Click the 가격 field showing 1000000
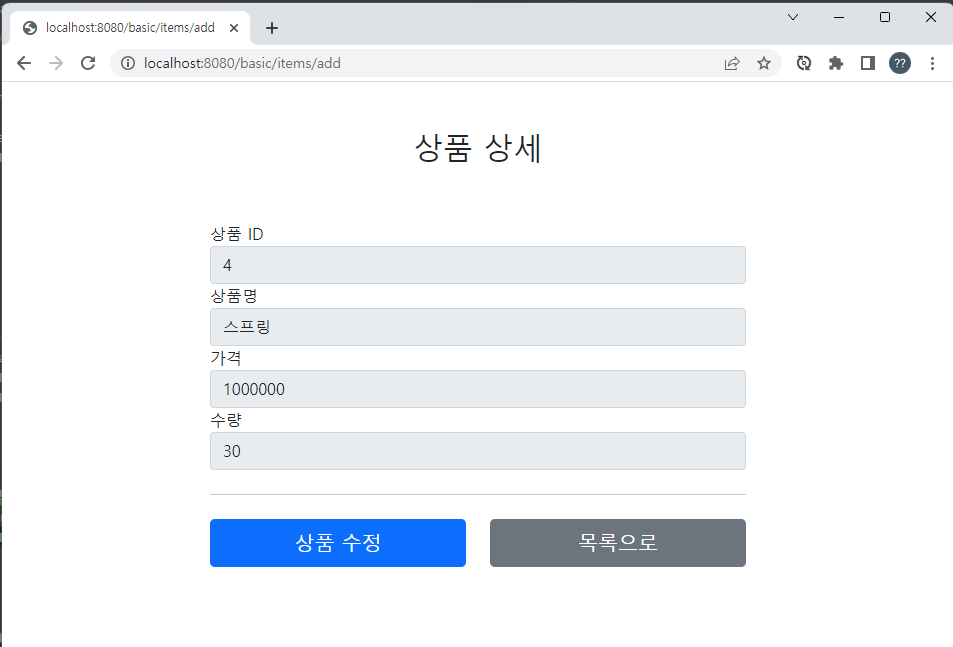Image resolution: width=953 pixels, height=647 pixels. click(478, 389)
